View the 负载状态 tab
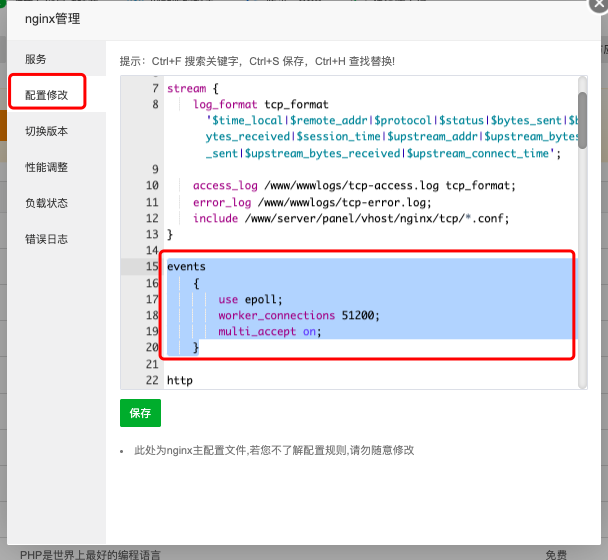 (47, 203)
